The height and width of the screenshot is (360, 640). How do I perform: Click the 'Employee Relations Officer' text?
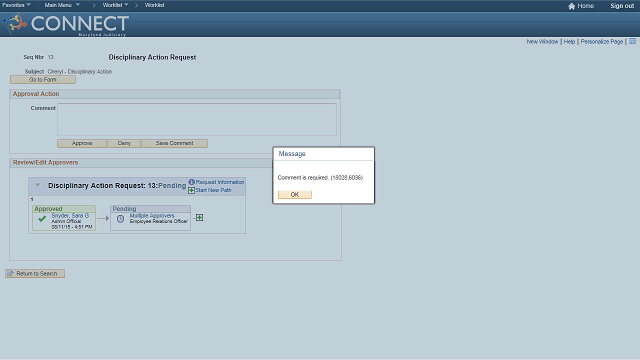click(x=159, y=221)
